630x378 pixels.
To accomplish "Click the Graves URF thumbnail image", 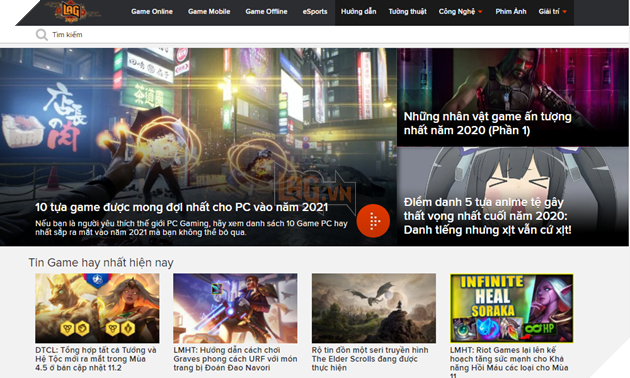I will coord(235,308).
